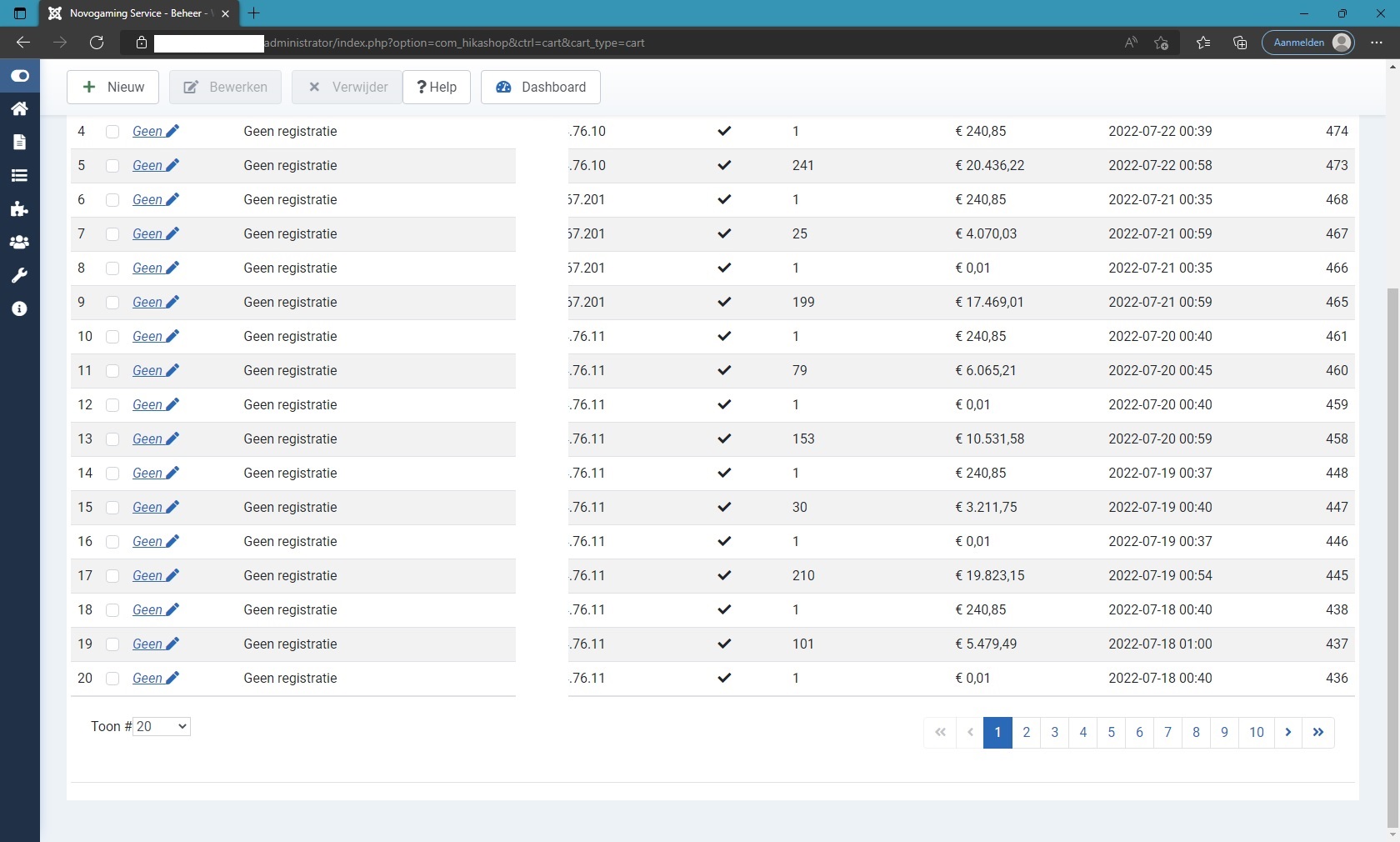Open the components puzzle icon in sidebar
The image size is (1400, 842).
[19, 208]
